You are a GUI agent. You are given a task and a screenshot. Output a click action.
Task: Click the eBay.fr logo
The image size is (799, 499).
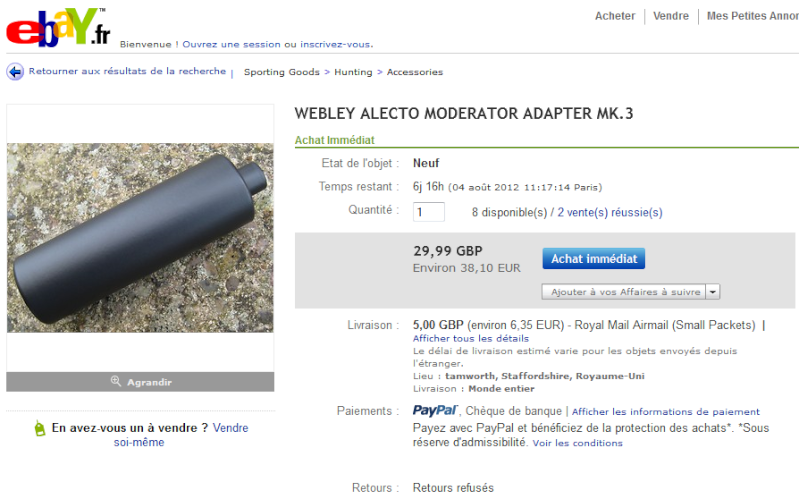(x=58, y=27)
